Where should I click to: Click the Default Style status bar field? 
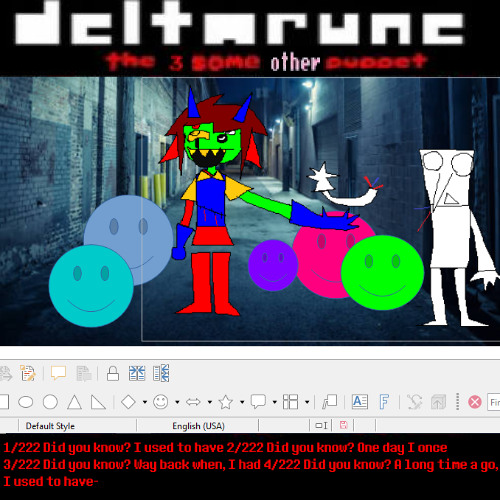(x=77, y=426)
